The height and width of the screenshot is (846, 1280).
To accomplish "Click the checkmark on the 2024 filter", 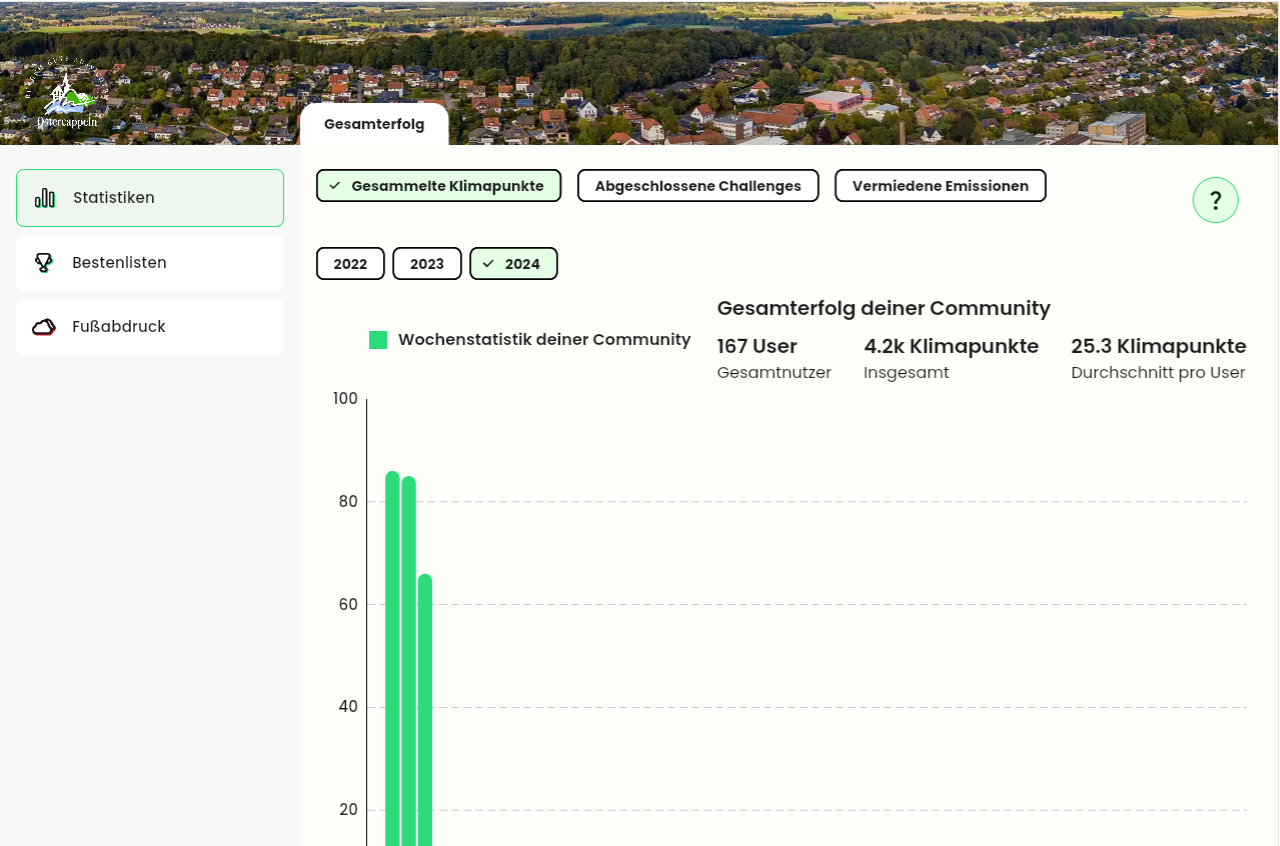I will pyautogui.click(x=488, y=264).
